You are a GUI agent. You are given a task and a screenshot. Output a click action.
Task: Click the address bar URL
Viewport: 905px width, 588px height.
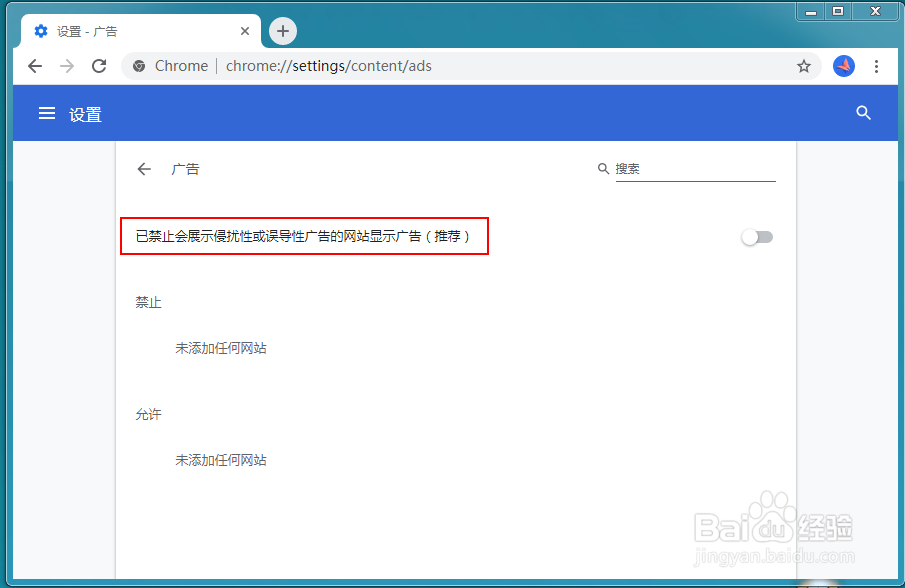click(328, 66)
